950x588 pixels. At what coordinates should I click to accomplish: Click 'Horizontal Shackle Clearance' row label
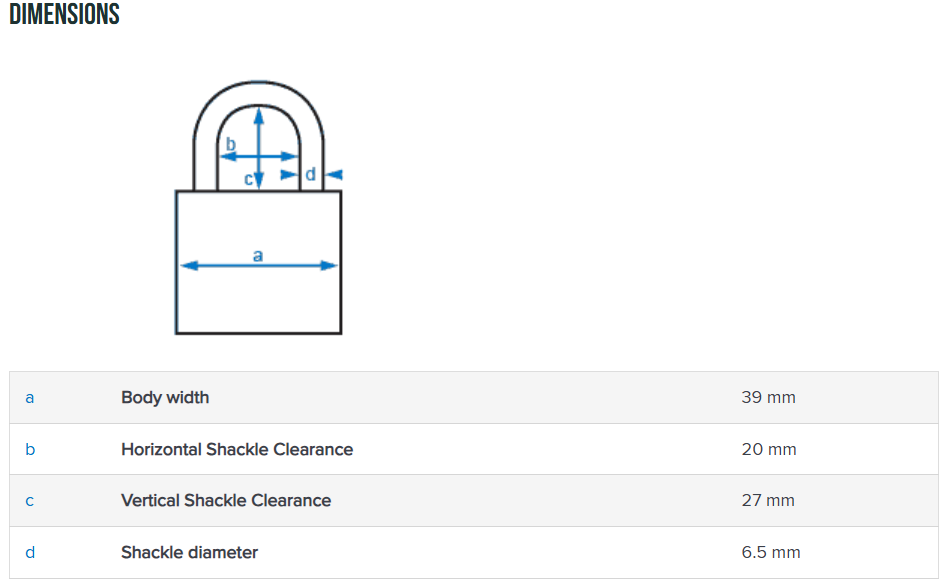coord(237,450)
